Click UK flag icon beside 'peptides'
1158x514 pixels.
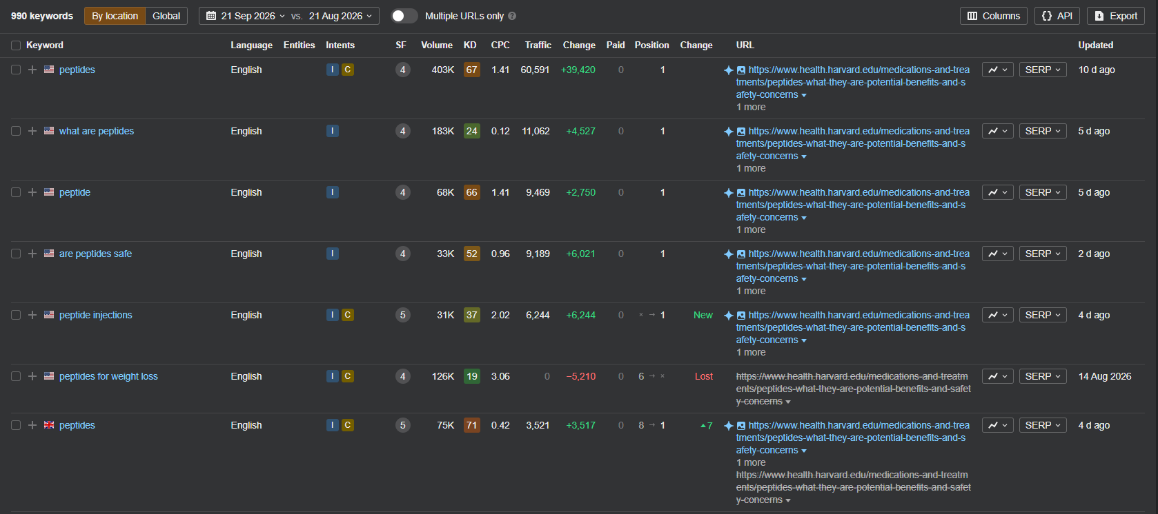pyautogui.click(x=49, y=425)
